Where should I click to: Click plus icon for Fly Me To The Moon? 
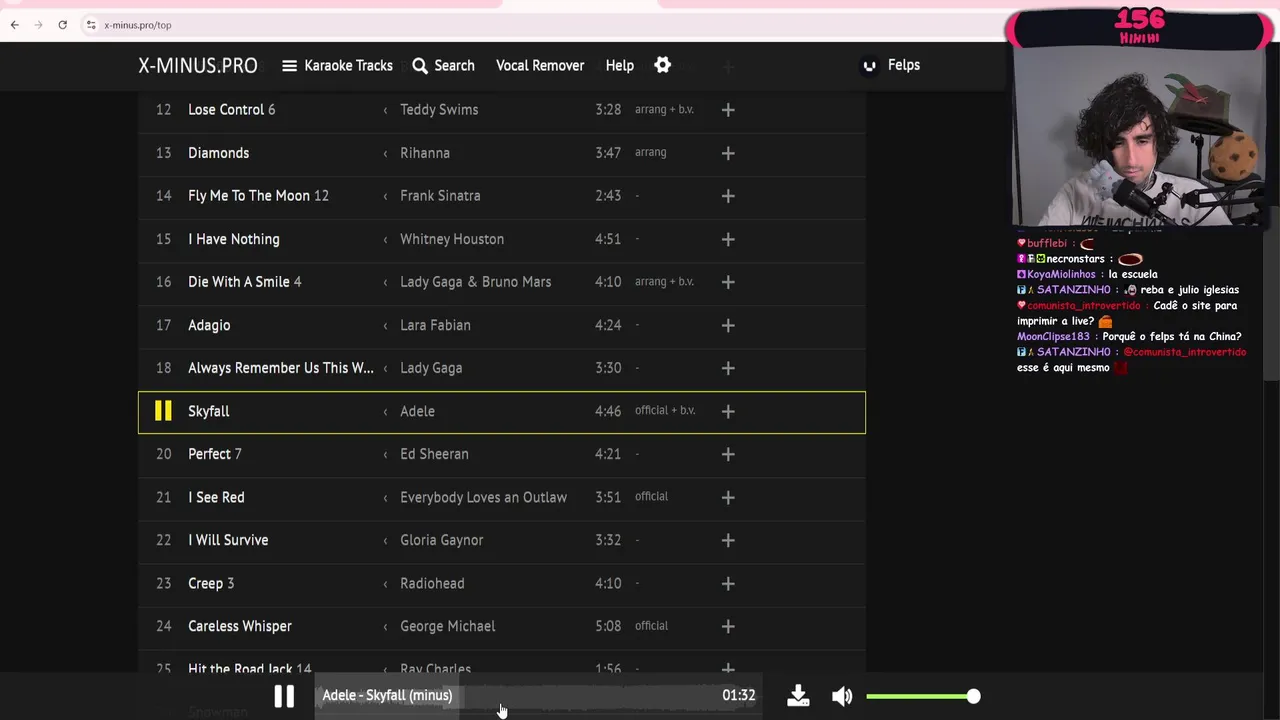[x=728, y=196]
